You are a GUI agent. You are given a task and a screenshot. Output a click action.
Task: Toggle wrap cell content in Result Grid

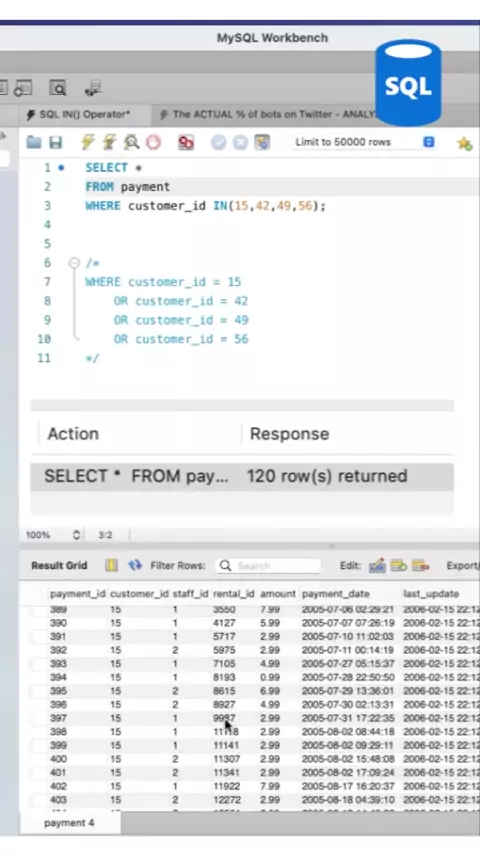[x=111, y=565]
